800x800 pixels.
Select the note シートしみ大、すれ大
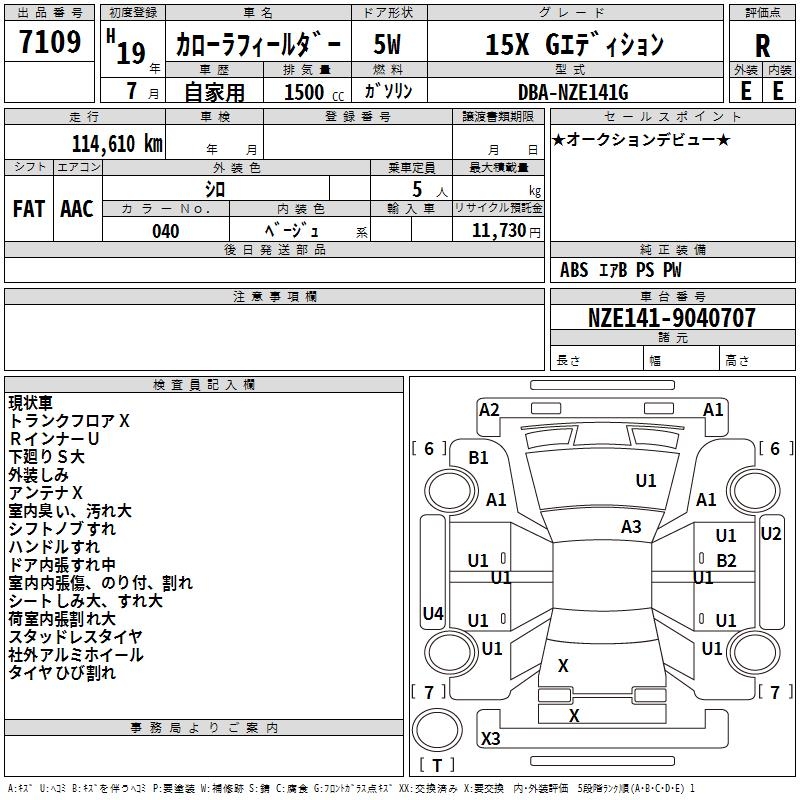(85, 601)
